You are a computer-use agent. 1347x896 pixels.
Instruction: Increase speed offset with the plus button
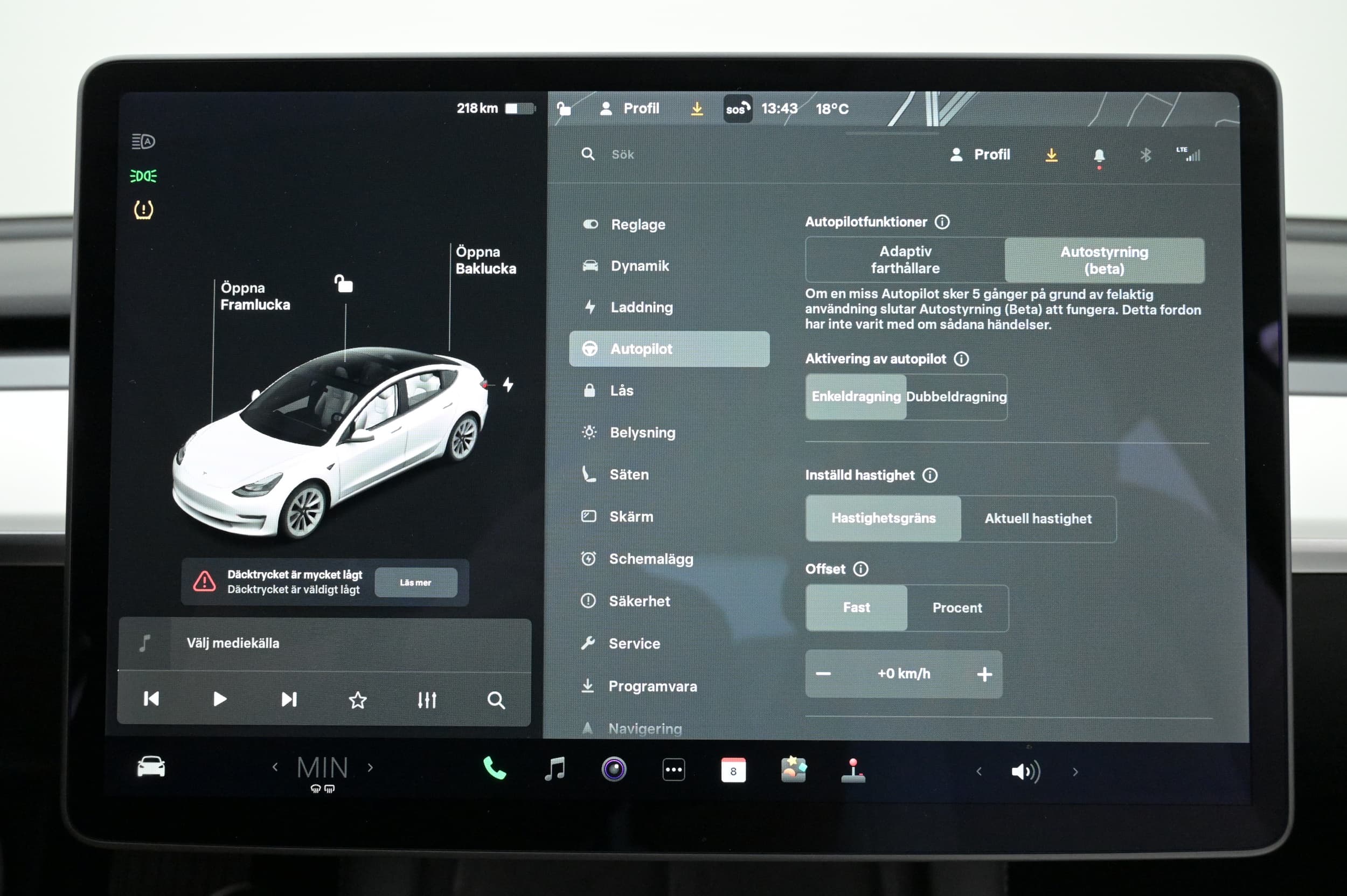tap(984, 675)
